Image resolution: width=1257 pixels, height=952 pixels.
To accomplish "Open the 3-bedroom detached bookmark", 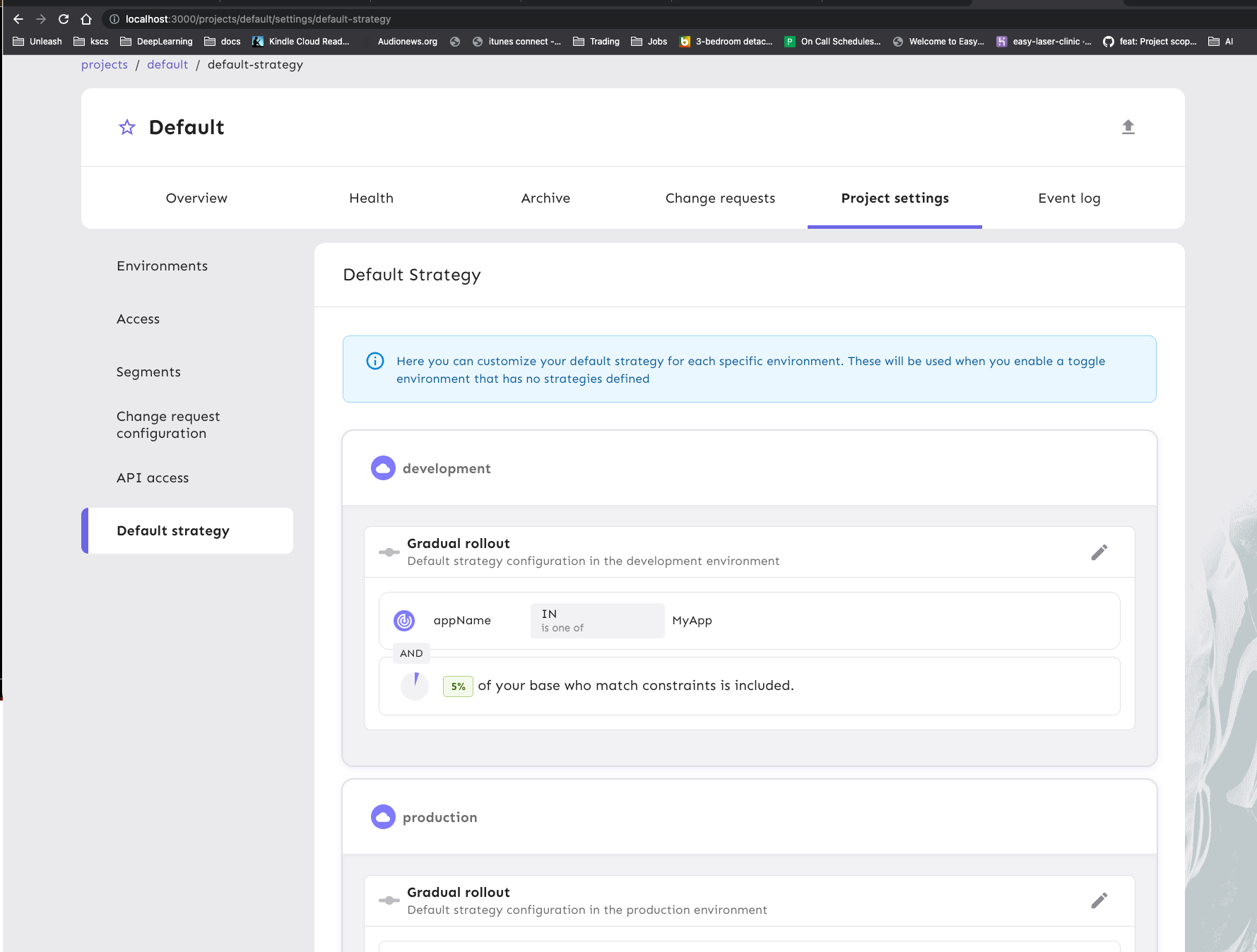I will pyautogui.click(x=726, y=42).
